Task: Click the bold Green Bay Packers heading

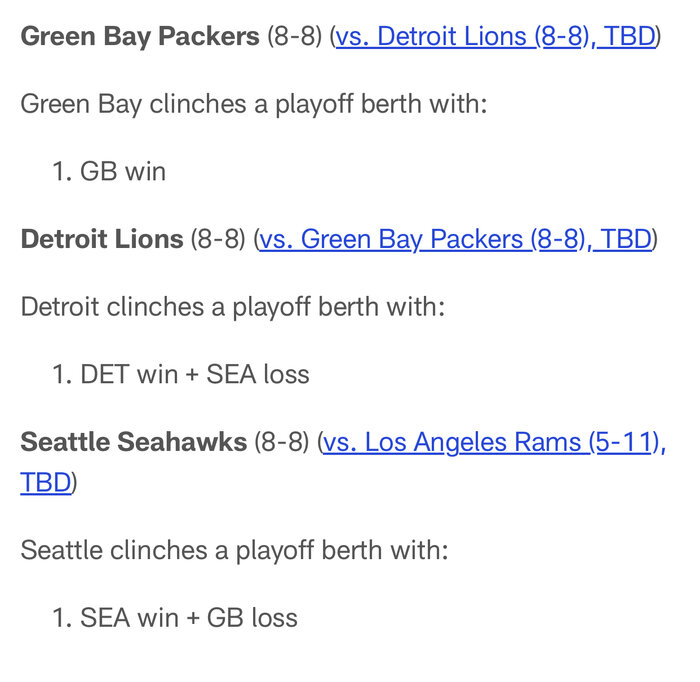Action: [x=139, y=38]
